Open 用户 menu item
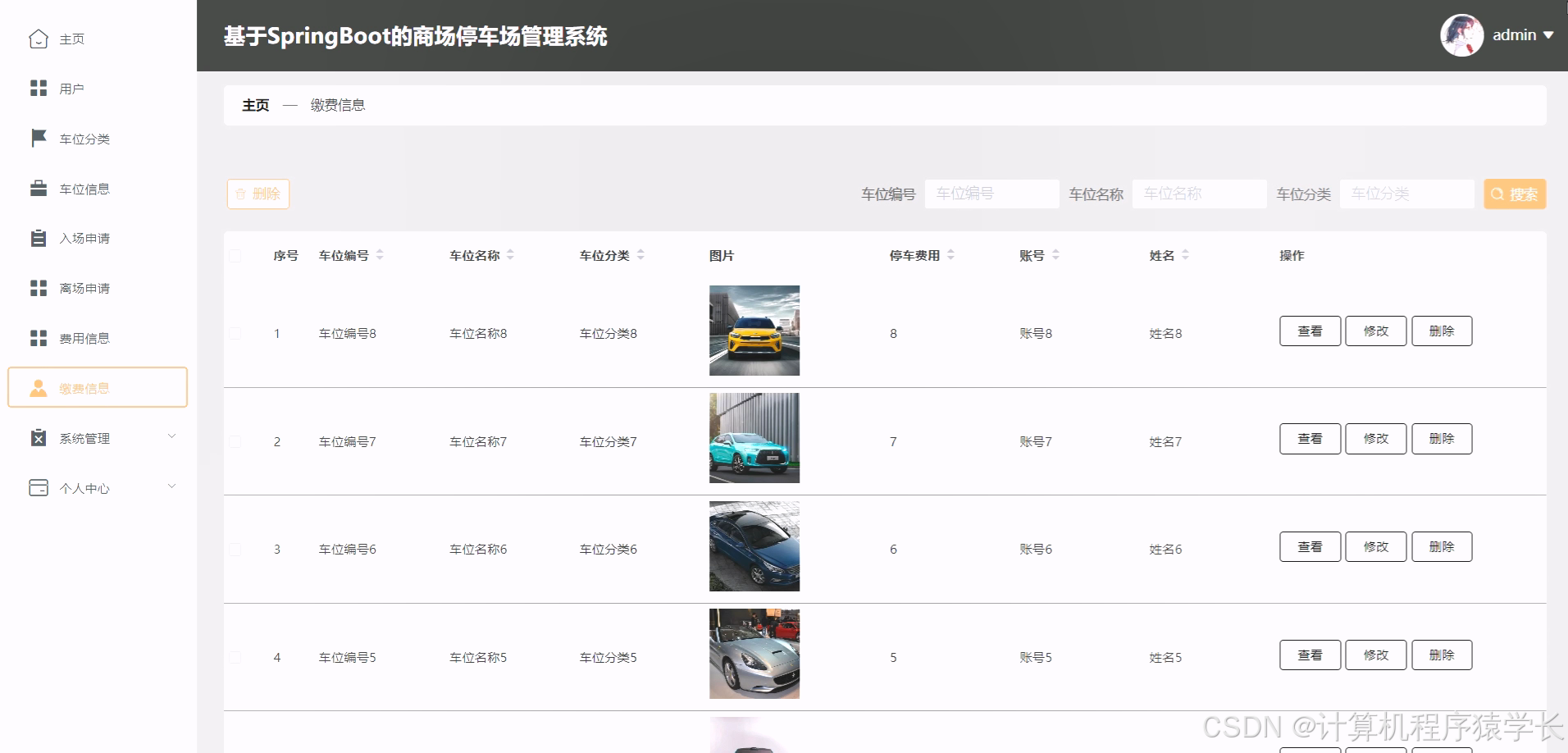1568x753 pixels. coord(71,89)
